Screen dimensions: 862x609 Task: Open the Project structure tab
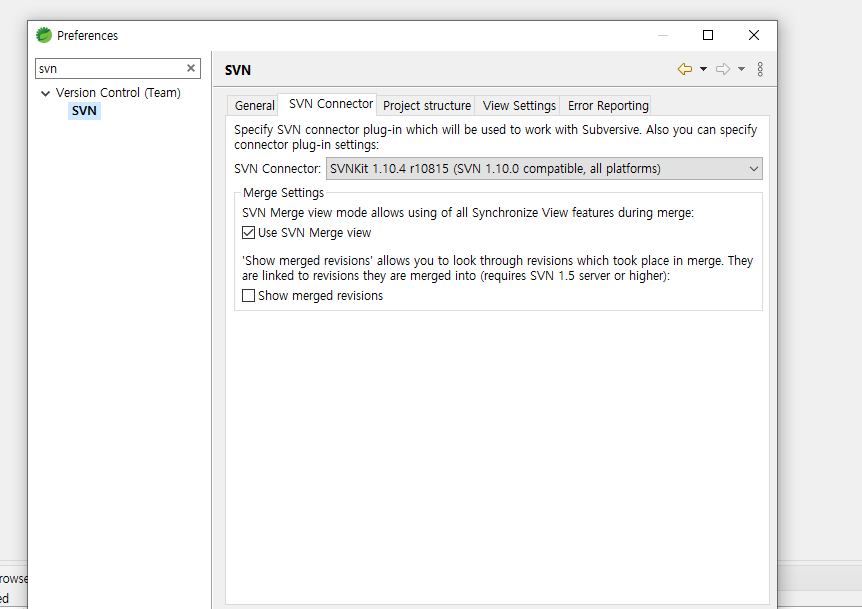click(427, 106)
